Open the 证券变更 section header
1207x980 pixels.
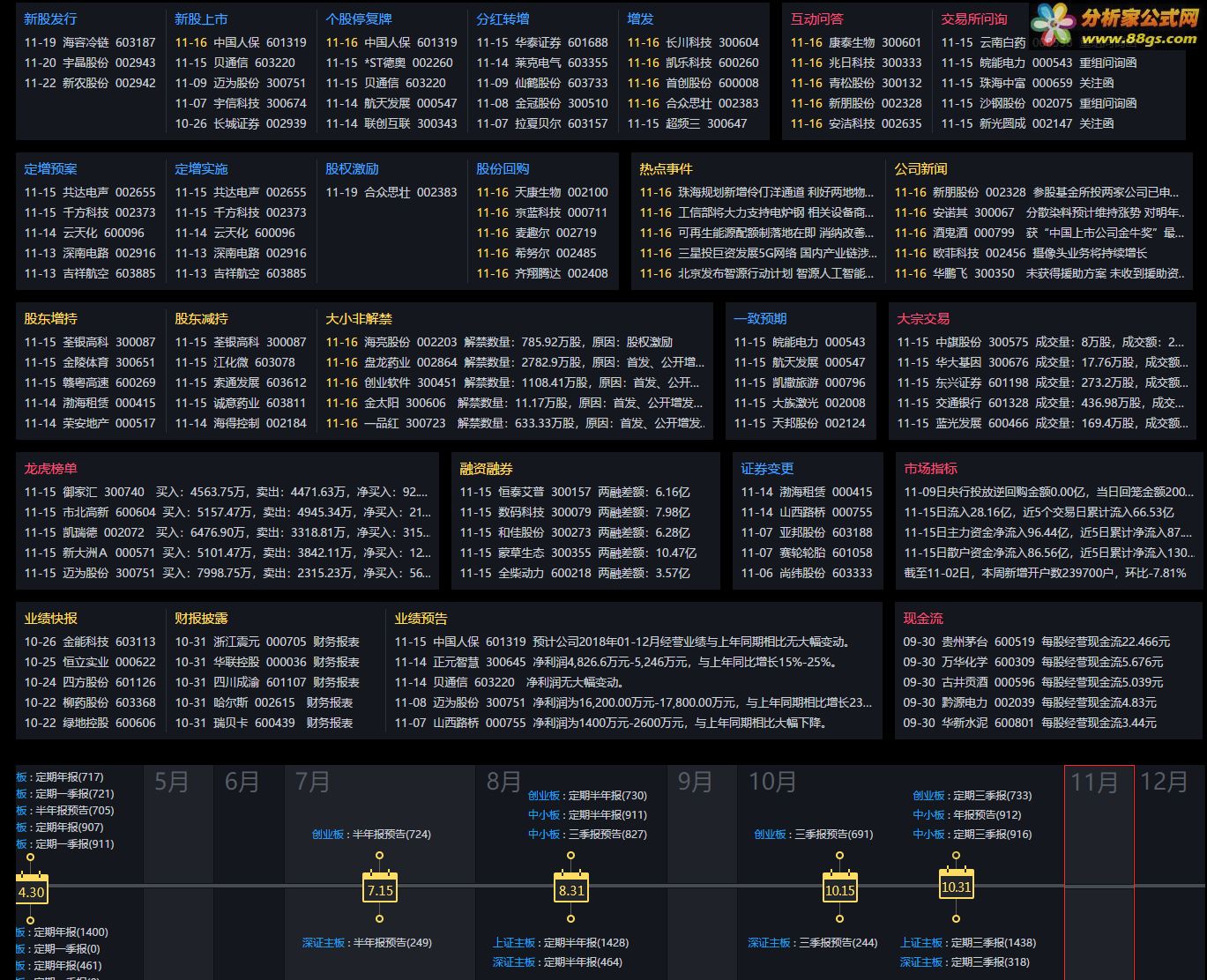tap(767, 468)
